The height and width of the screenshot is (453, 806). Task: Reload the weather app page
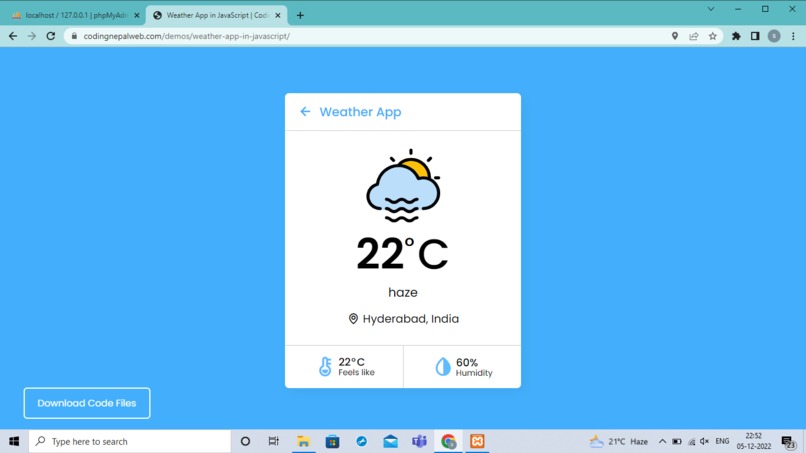click(50, 36)
